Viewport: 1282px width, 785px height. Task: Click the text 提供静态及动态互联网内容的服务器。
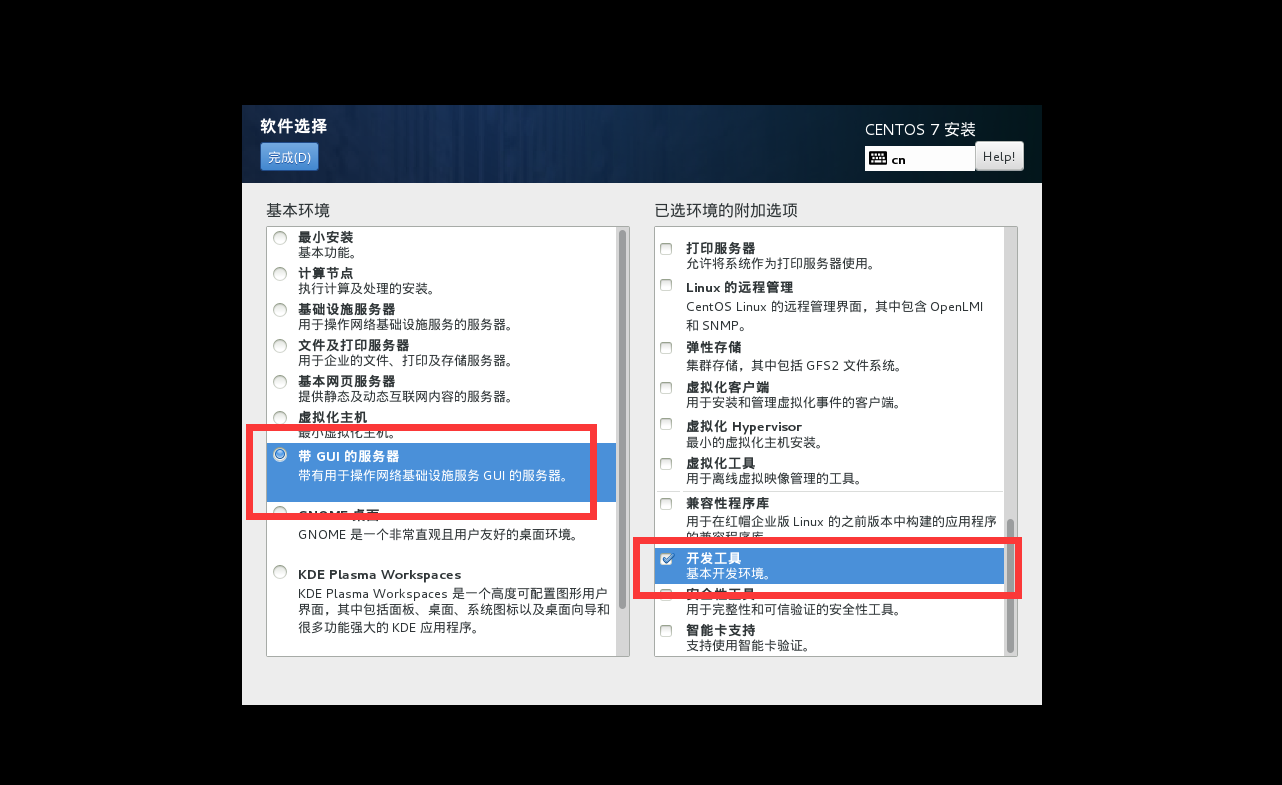pyautogui.click(x=406, y=397)
